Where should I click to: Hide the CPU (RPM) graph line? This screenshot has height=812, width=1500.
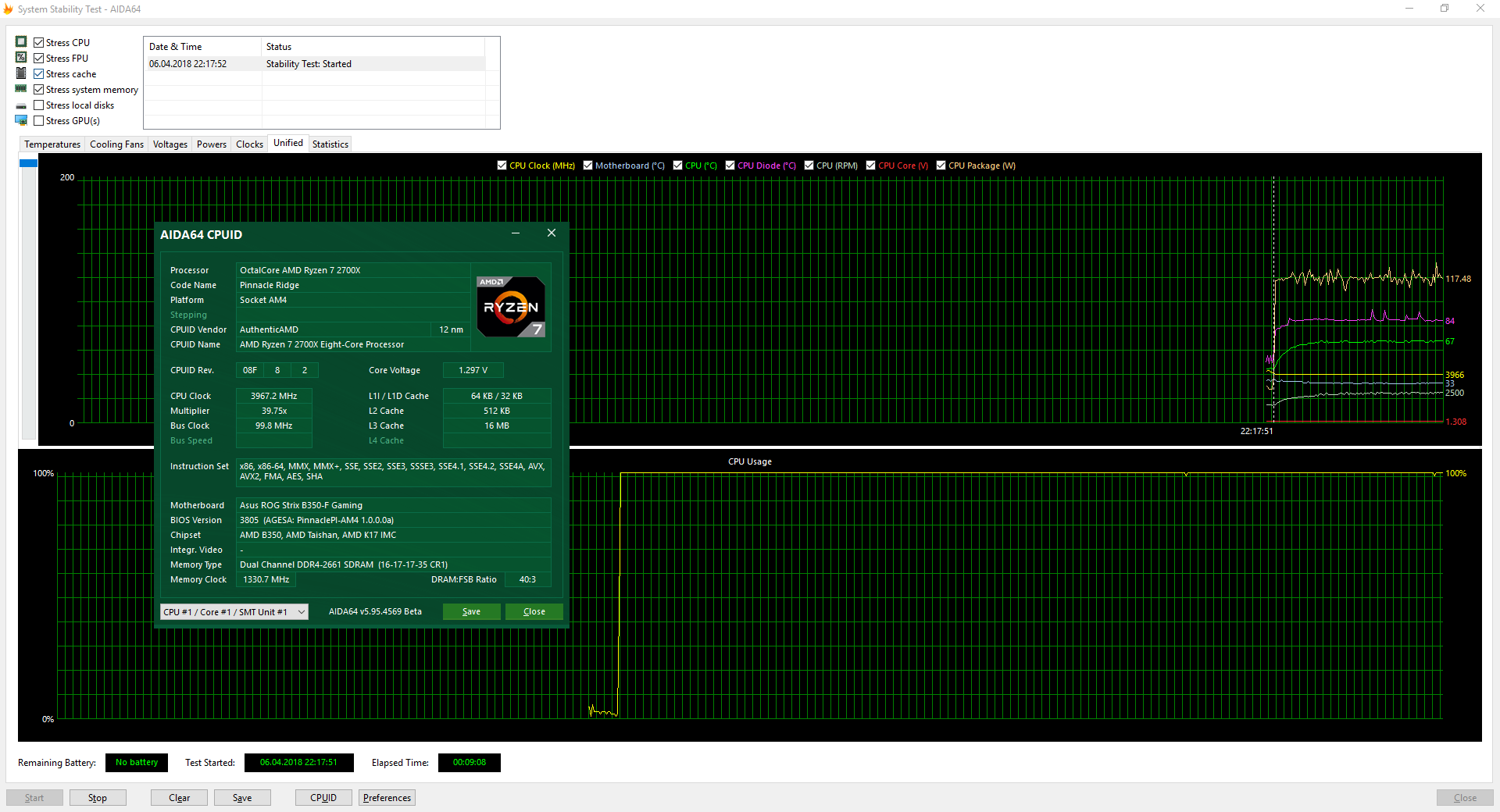point(809,166)
